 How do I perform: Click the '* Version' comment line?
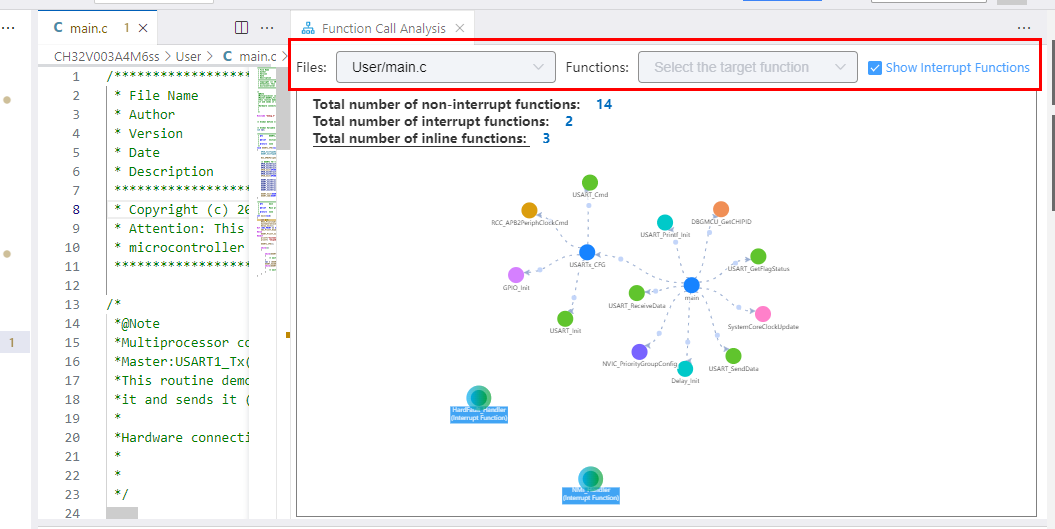[149, 133]
